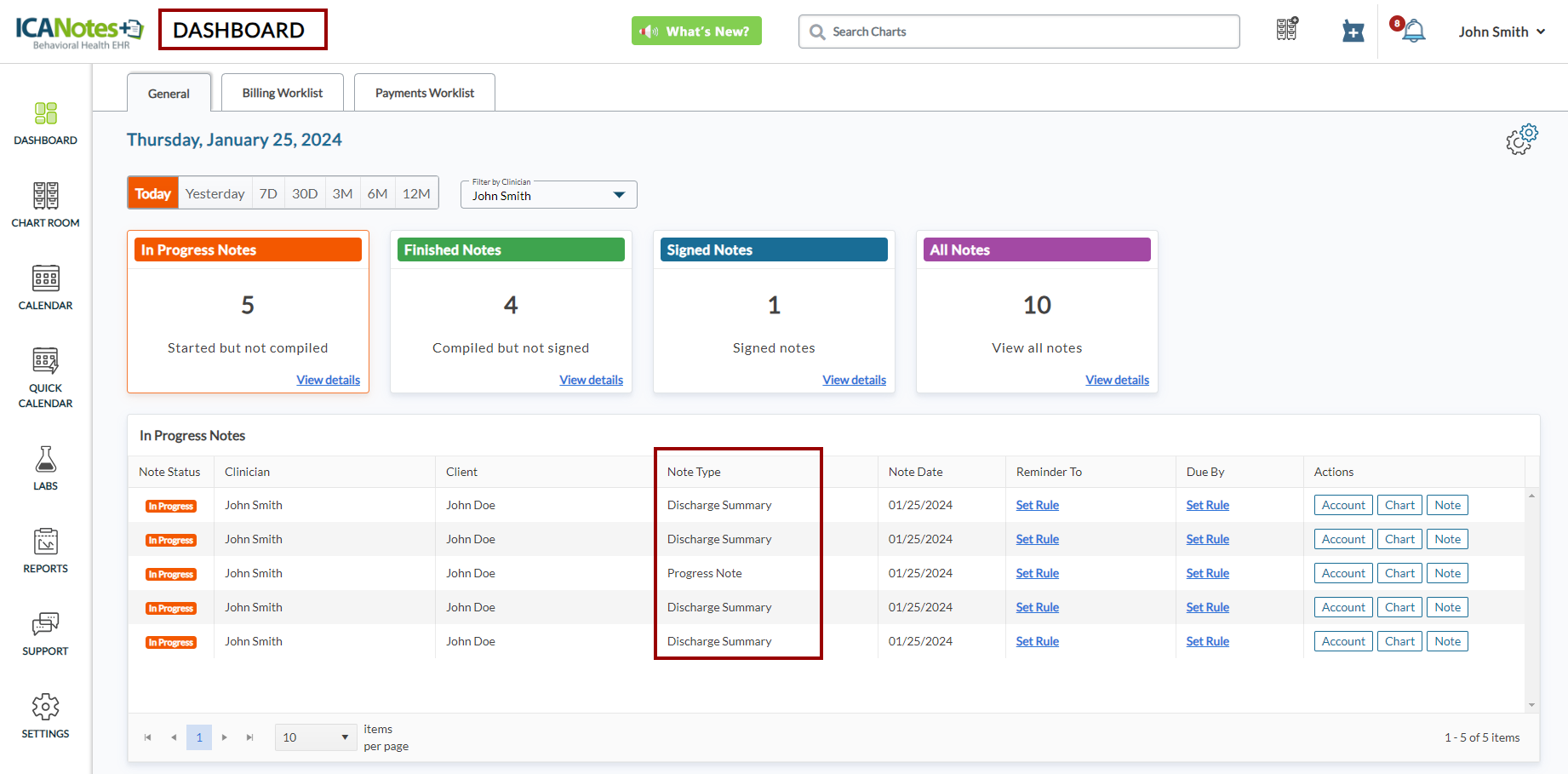
Task: Switch to the Billing Worklist tab
Action: click(282, 93)
